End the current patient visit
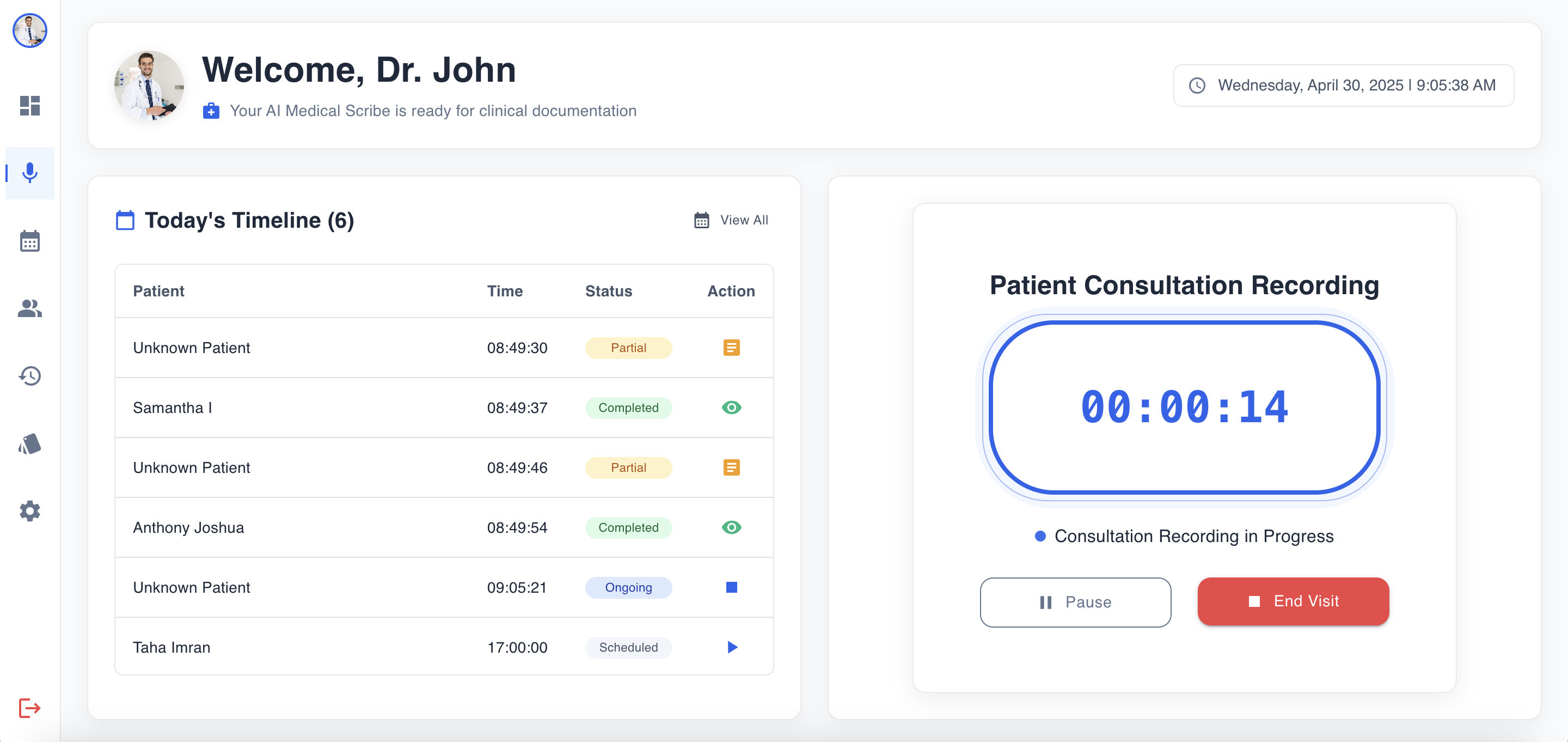Viewport: 1568px width, 742px height. pos(1293,601)
